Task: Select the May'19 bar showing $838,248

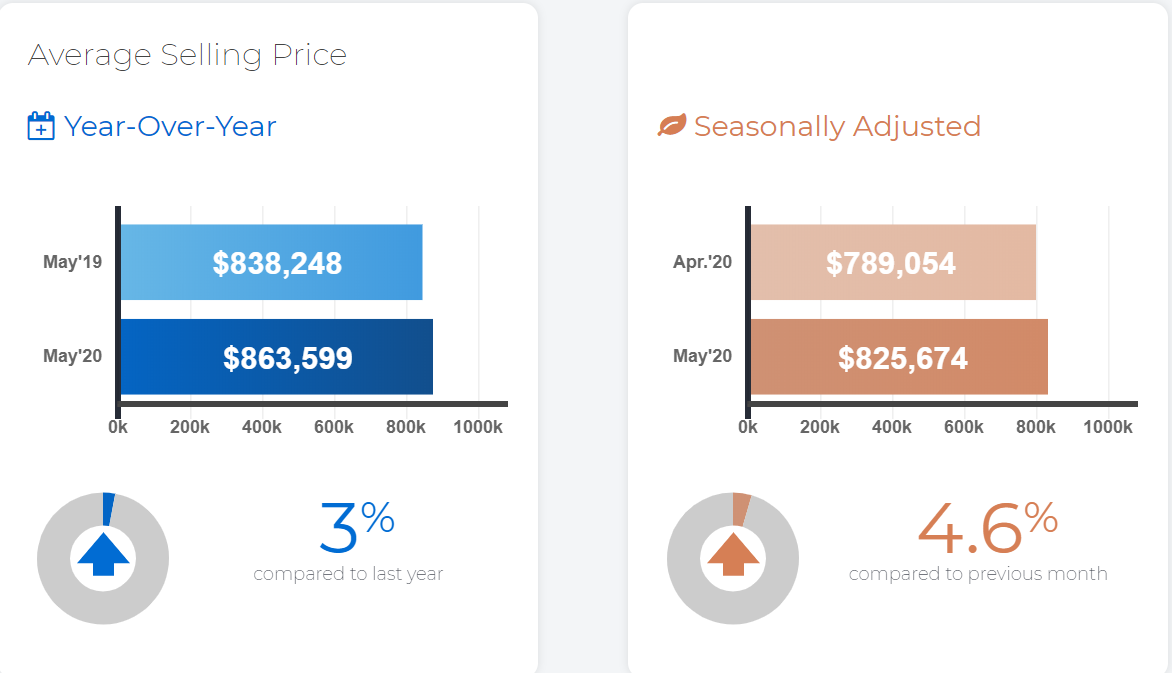Action: point(271,262)
